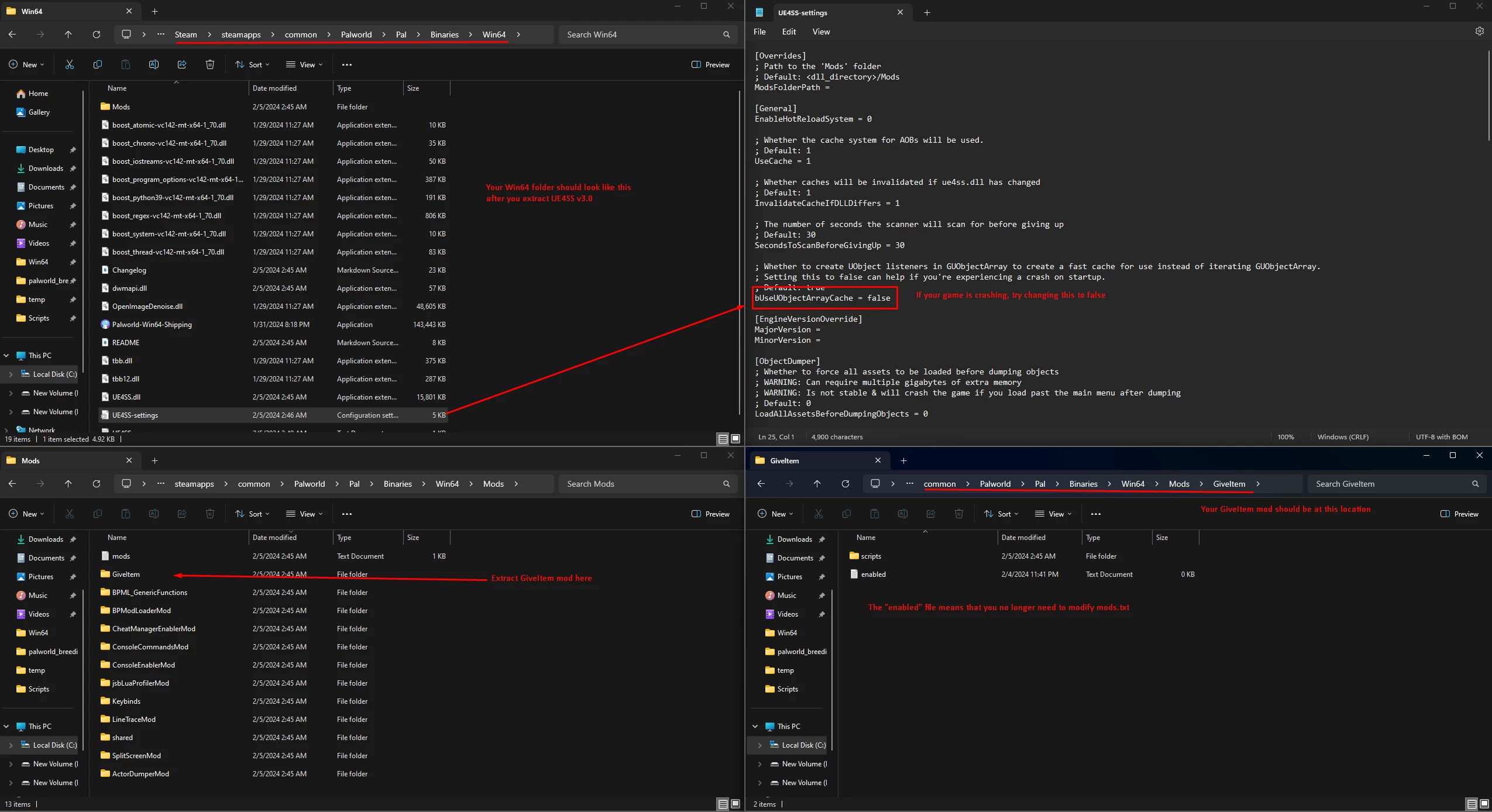
Task: Select UE4SS-settings file in Win64 list
Action: [x=273, y=415]
